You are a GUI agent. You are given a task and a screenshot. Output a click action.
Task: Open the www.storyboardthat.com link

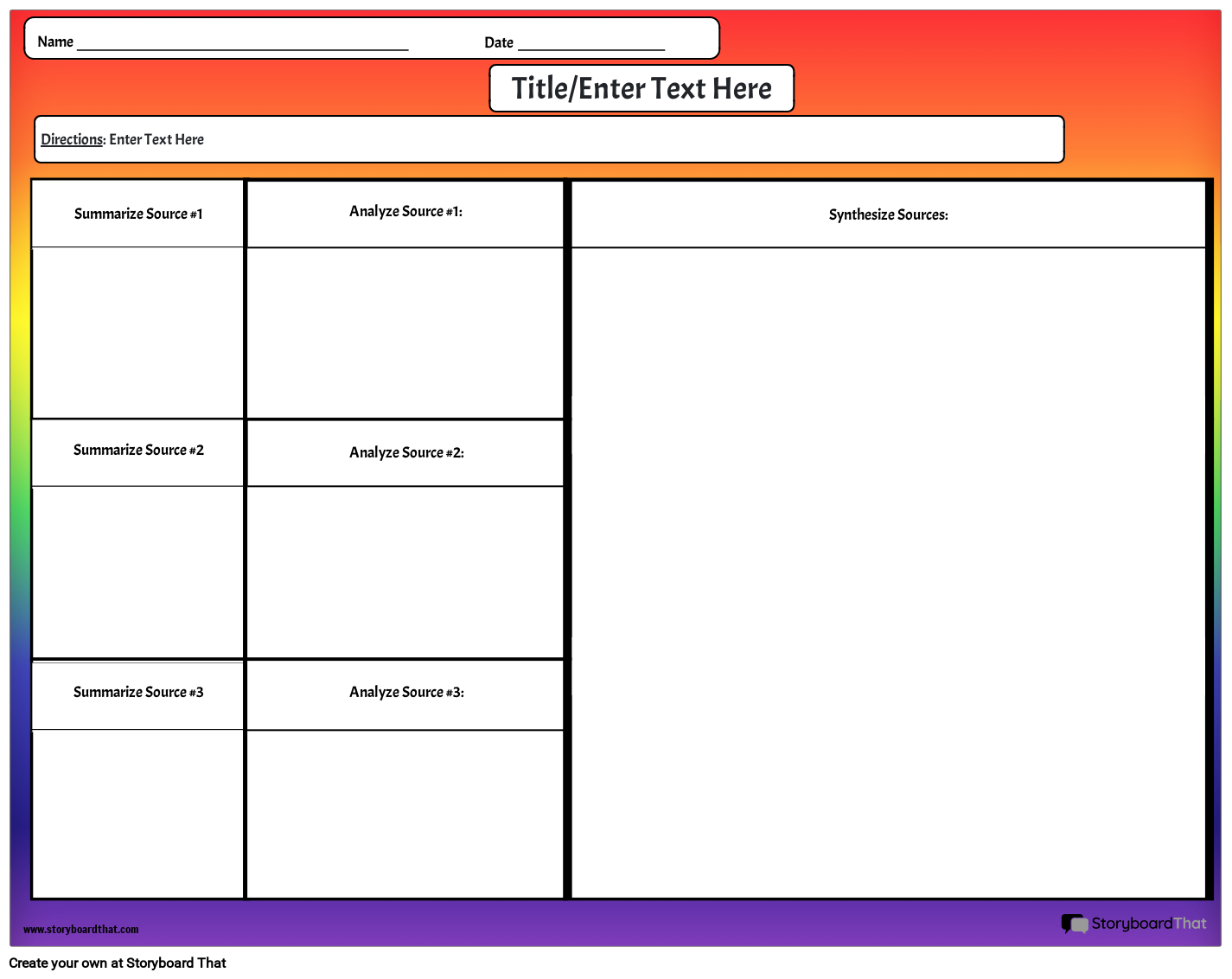[x=80, y=930]
